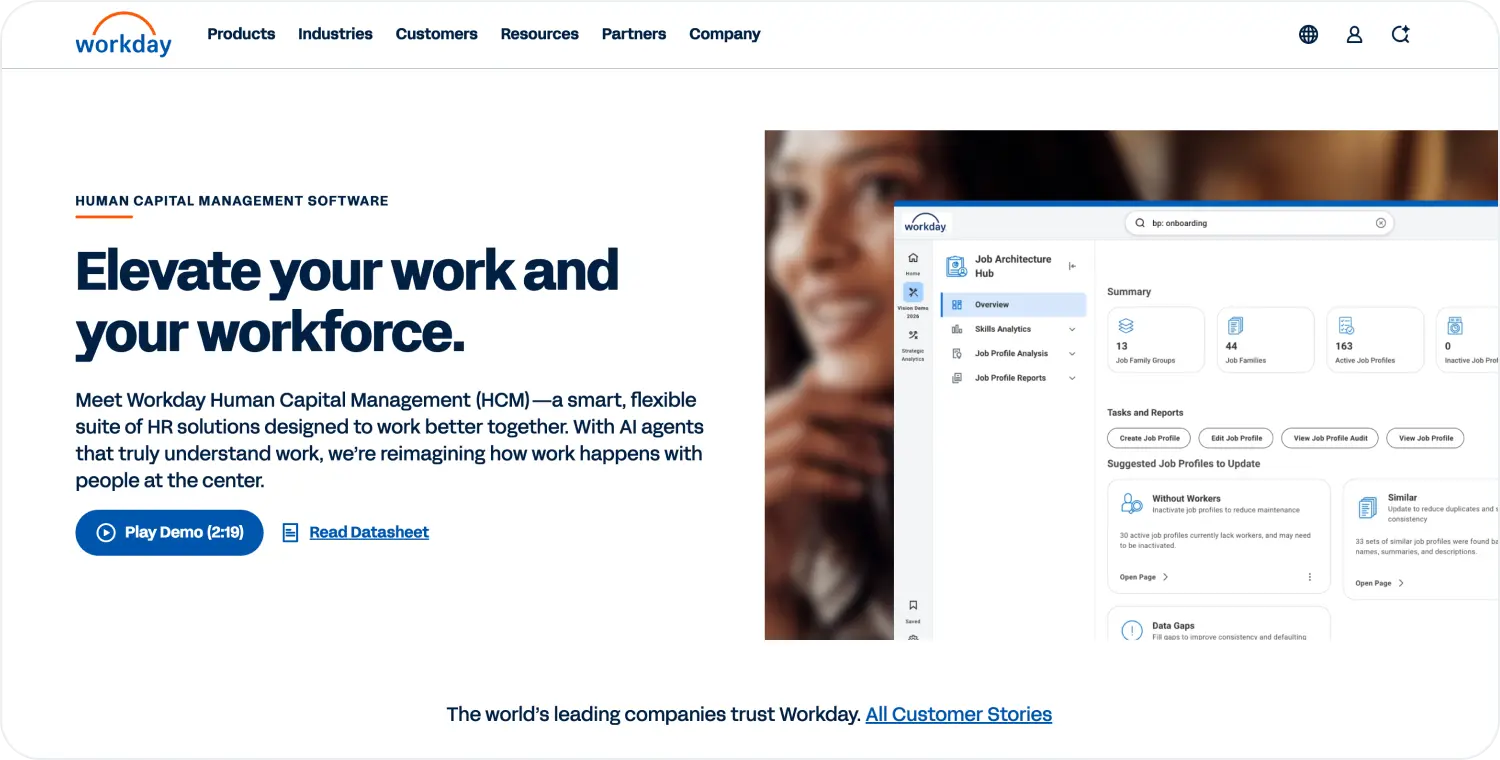Click the Workday logo inside the demo app
The height and width of the screenshot is (760, 1500).
925,224
